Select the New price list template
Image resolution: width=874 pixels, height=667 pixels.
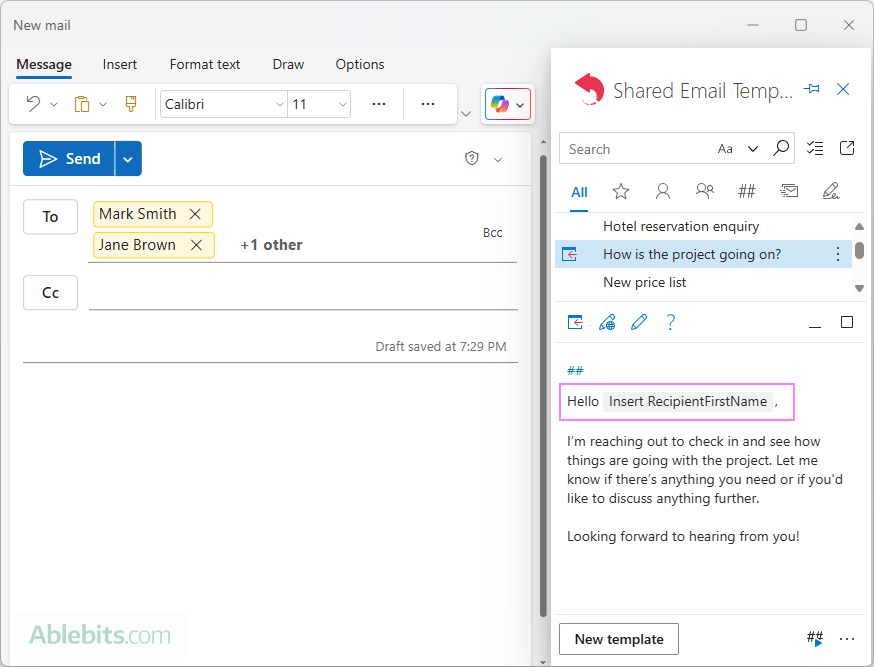(x=703, y=283)
